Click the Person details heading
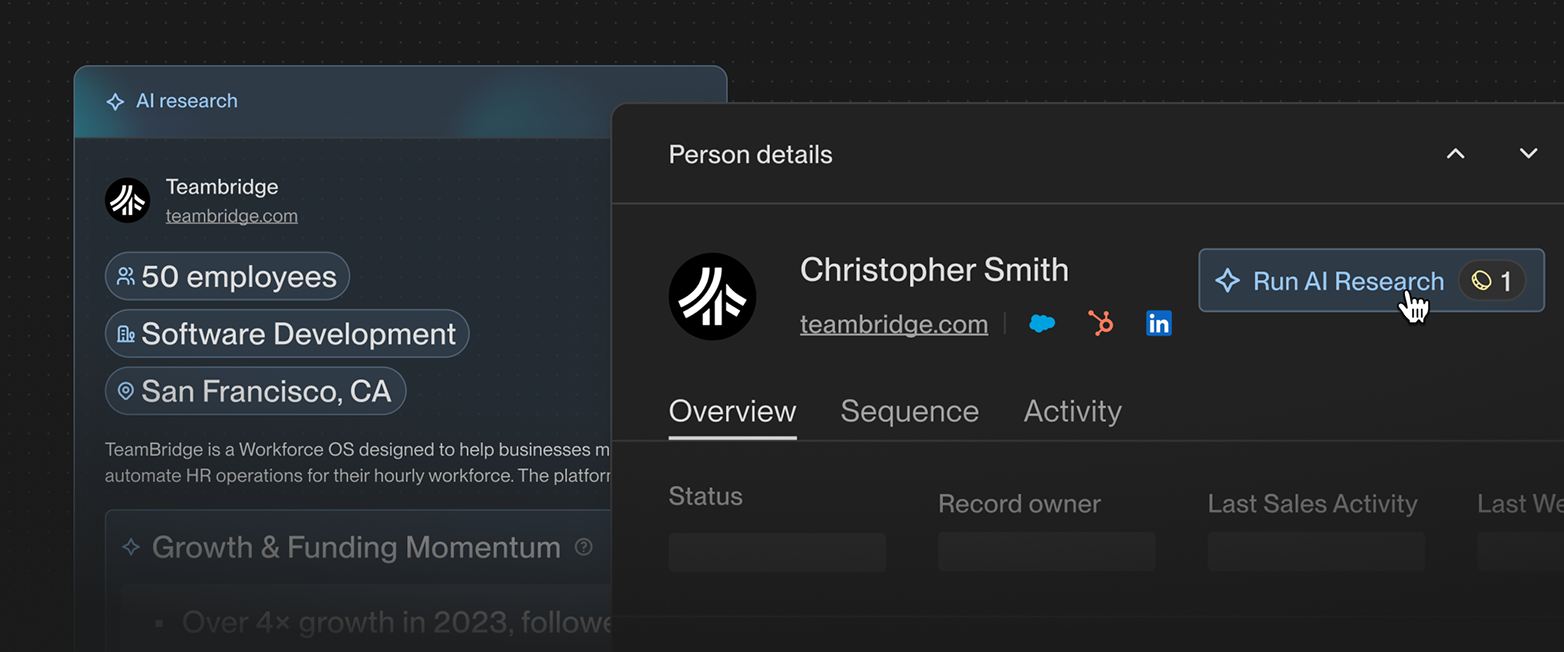This screenshot has width=1564, height=652. point(750,155)
